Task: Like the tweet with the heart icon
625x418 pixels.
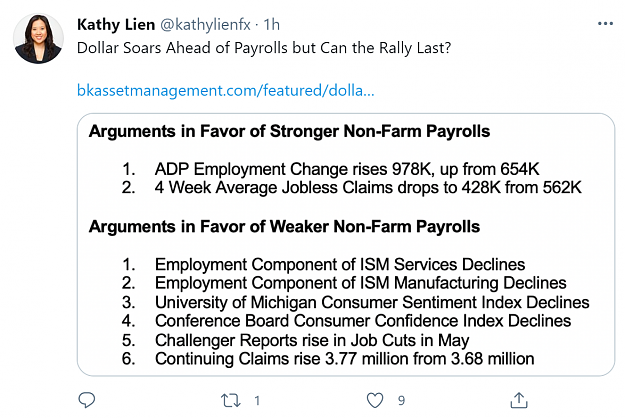Action: 375,400
